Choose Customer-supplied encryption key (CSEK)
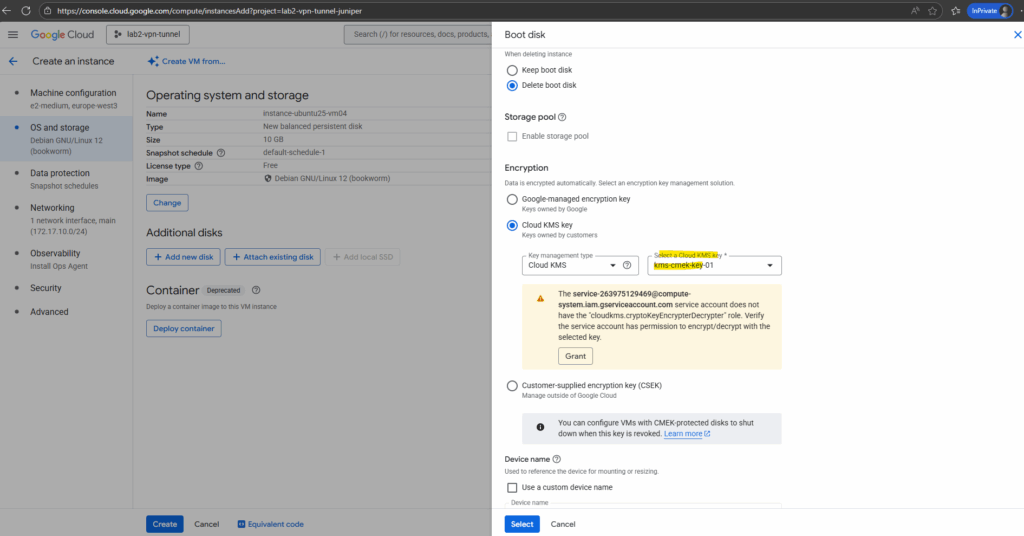1024x536 pixels. (512, 386)
